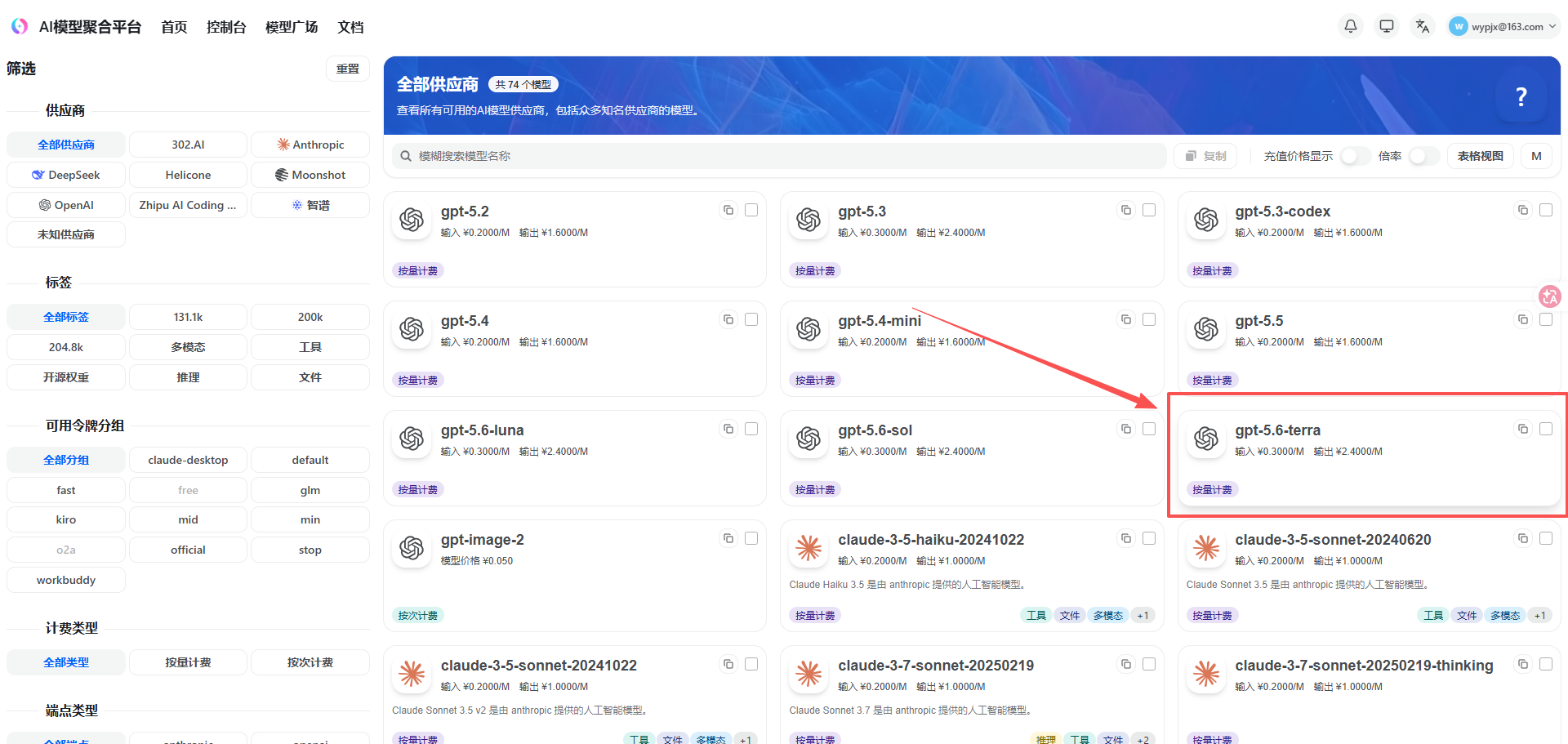This screenshot has width=1568, height=744.
Task: Click the gpt-5.6-terra model title
Action: coord(1277,430)
